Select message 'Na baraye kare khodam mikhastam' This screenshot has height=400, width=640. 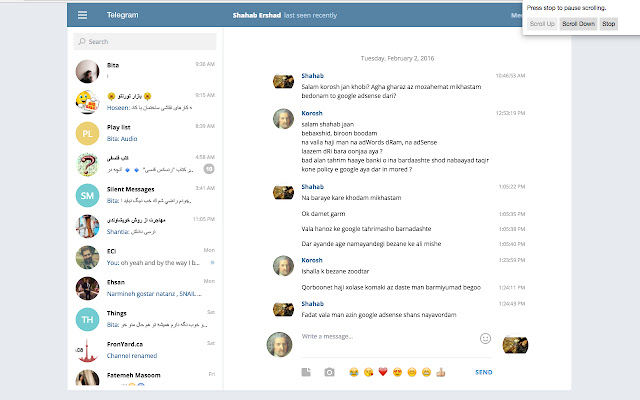[351, 198]
